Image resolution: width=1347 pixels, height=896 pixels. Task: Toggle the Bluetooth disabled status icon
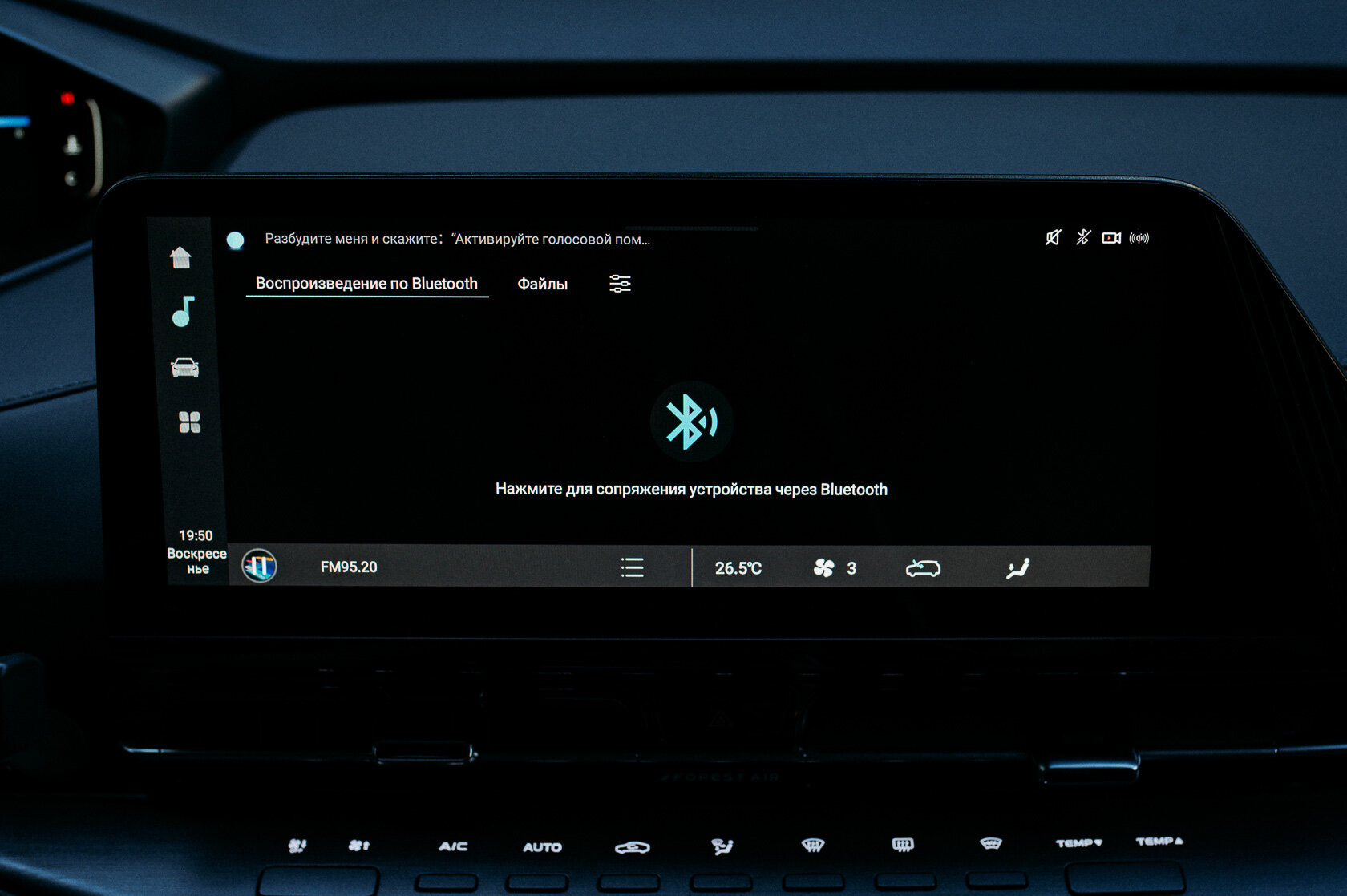[x=1083, y=237]
